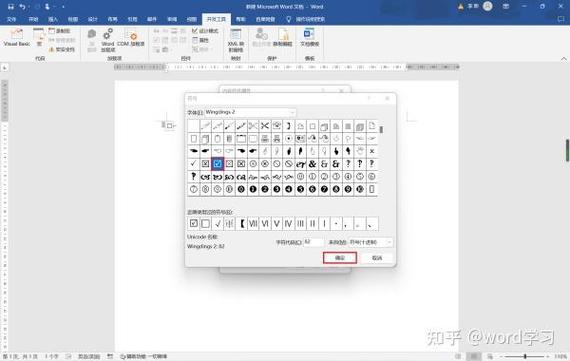Choose the plain check mark symbol
This screenshot has width=570, height=361.
[x=193, y=164]
